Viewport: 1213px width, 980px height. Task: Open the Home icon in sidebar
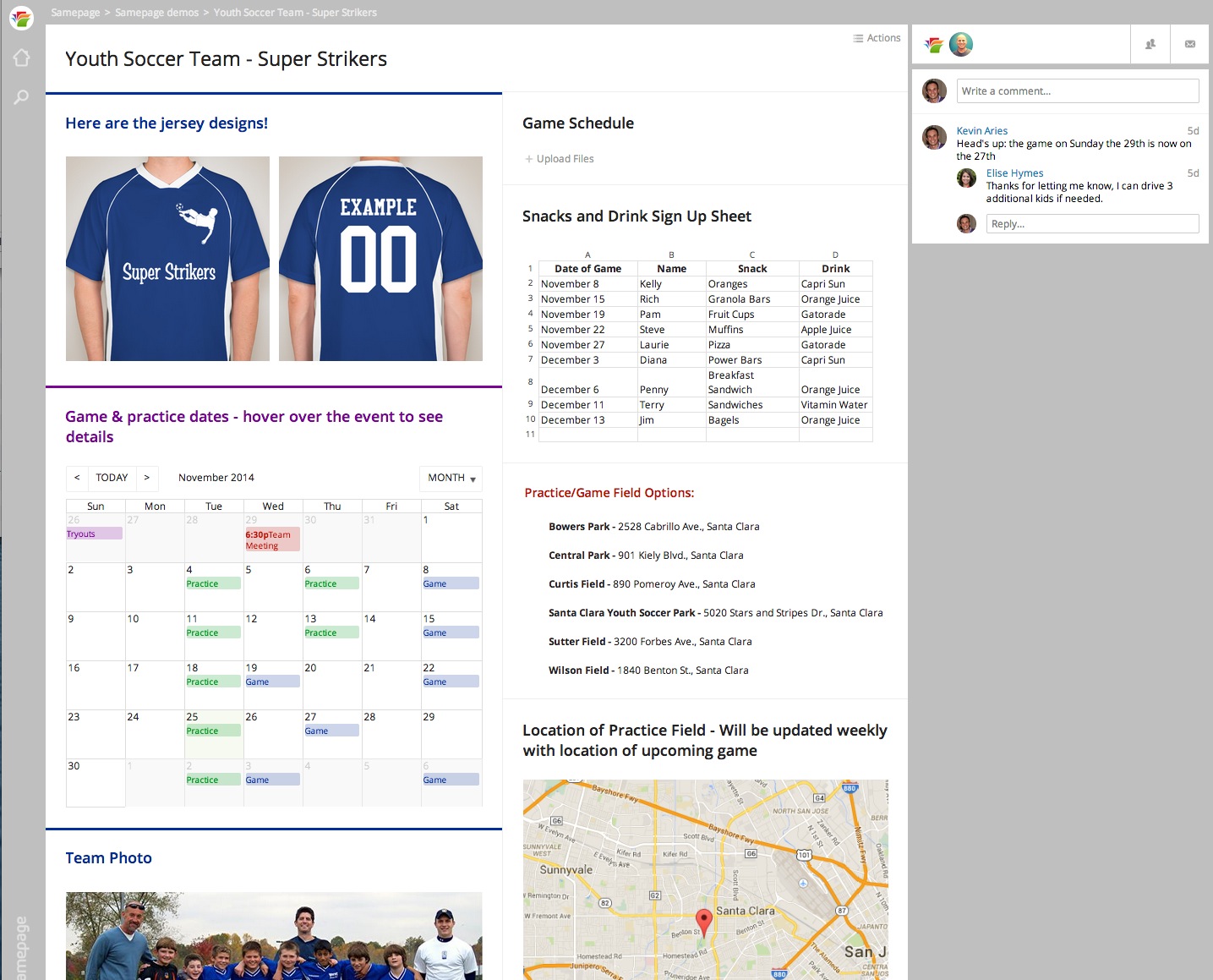point(21,57)
